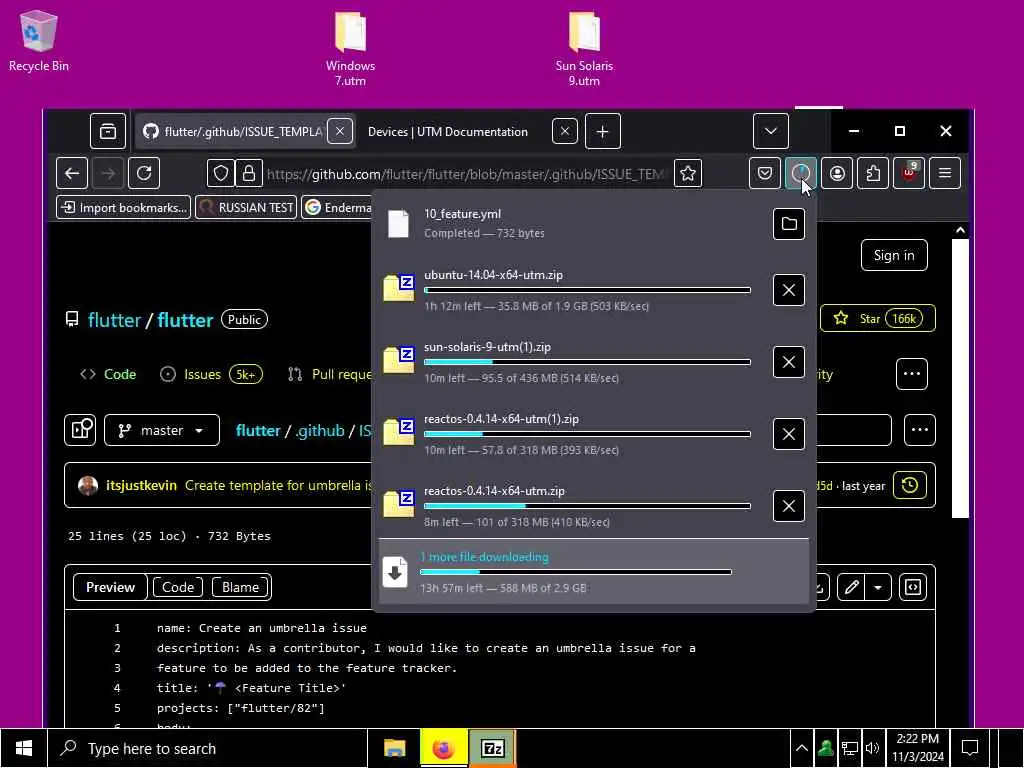
Task: Go back to previous page
Action: click(72, 173)
